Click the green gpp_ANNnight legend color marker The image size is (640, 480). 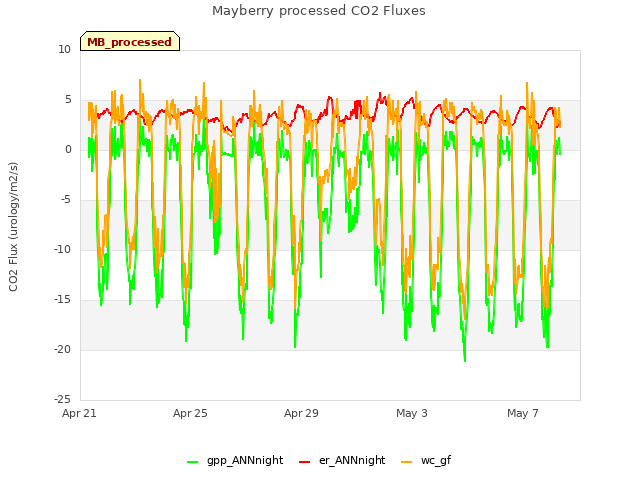(x=192, y=462)
